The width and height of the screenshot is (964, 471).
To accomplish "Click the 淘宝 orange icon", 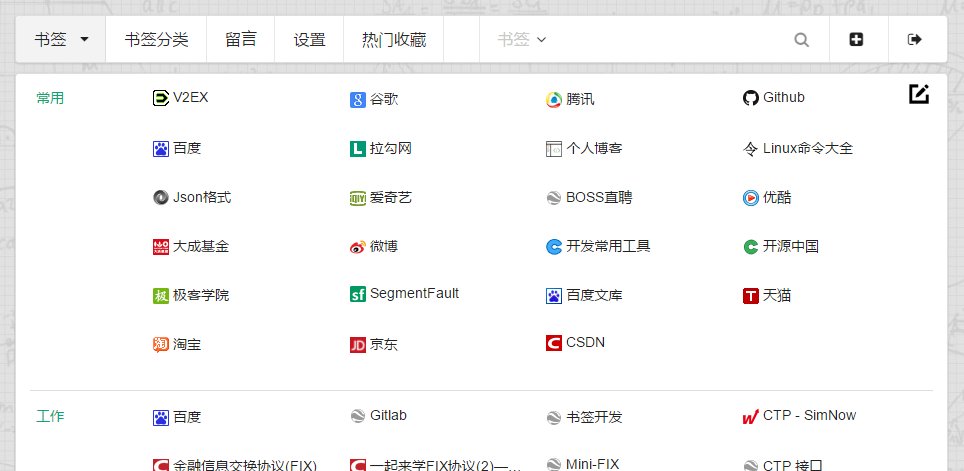I will (x=161, y=345).
